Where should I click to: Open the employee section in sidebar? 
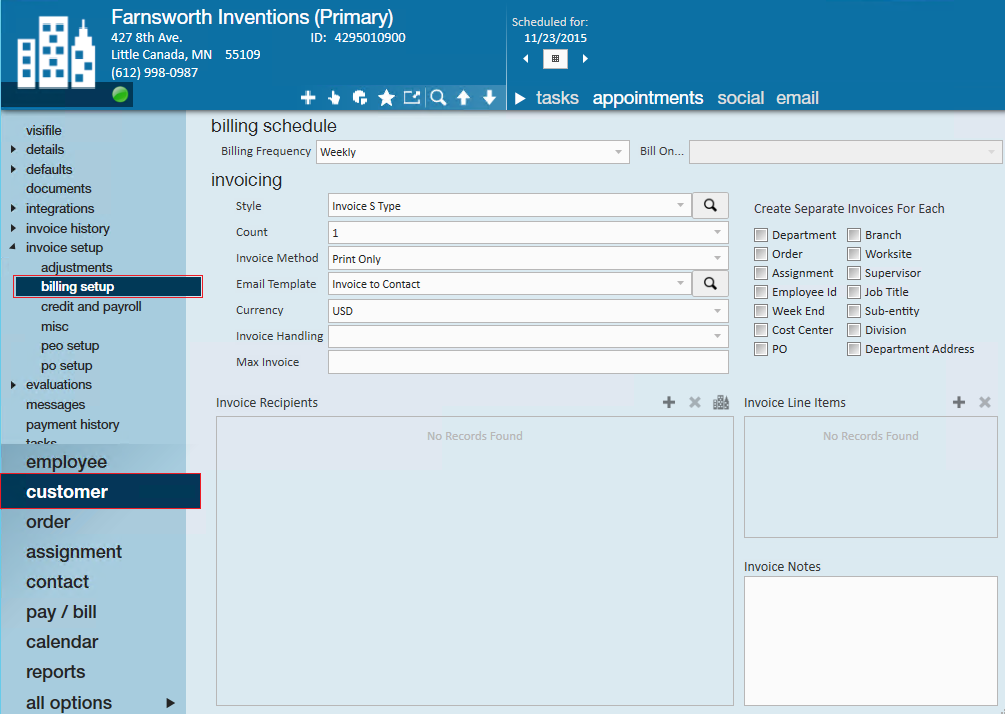66,461
